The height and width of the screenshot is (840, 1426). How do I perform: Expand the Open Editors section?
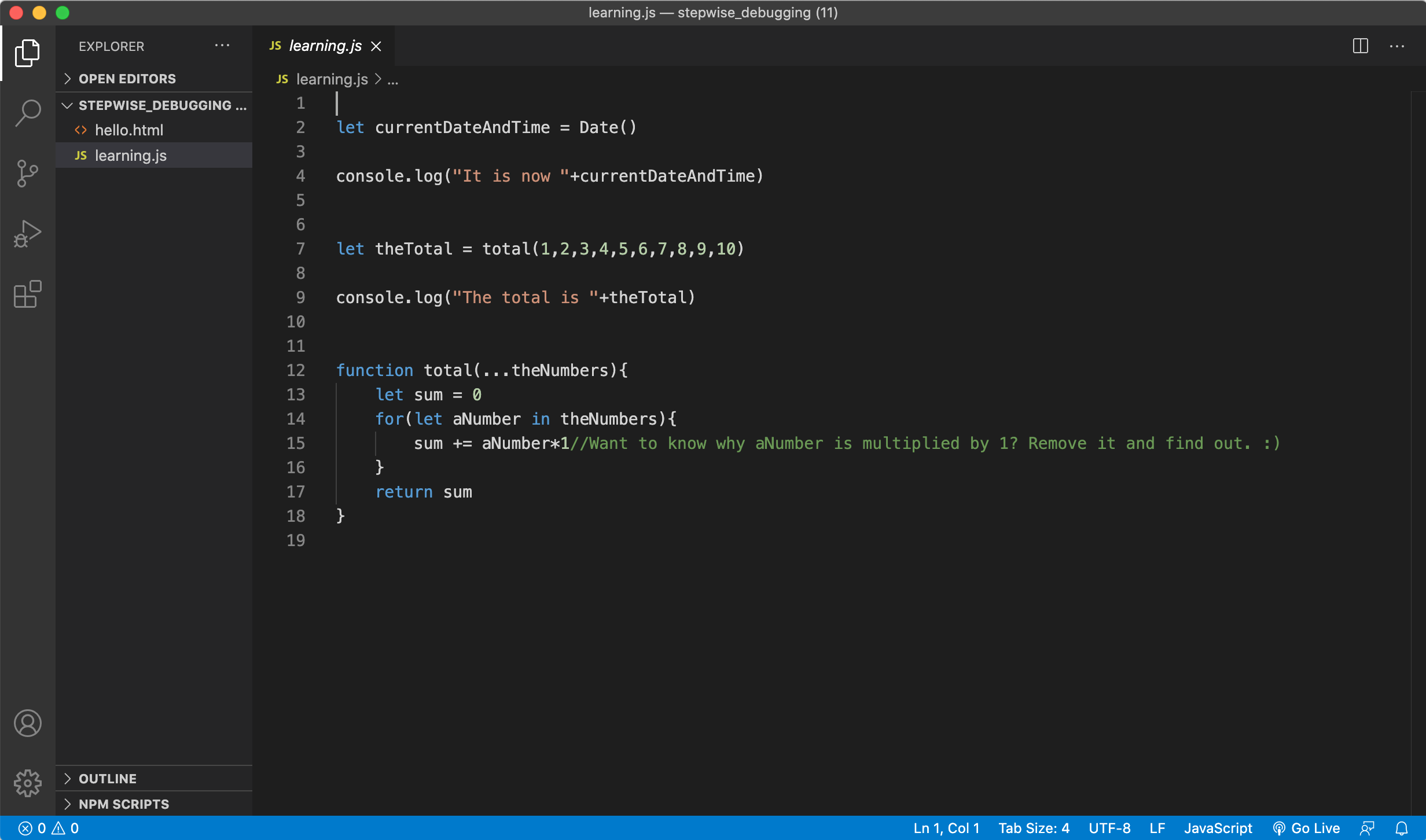pos(154,79)
